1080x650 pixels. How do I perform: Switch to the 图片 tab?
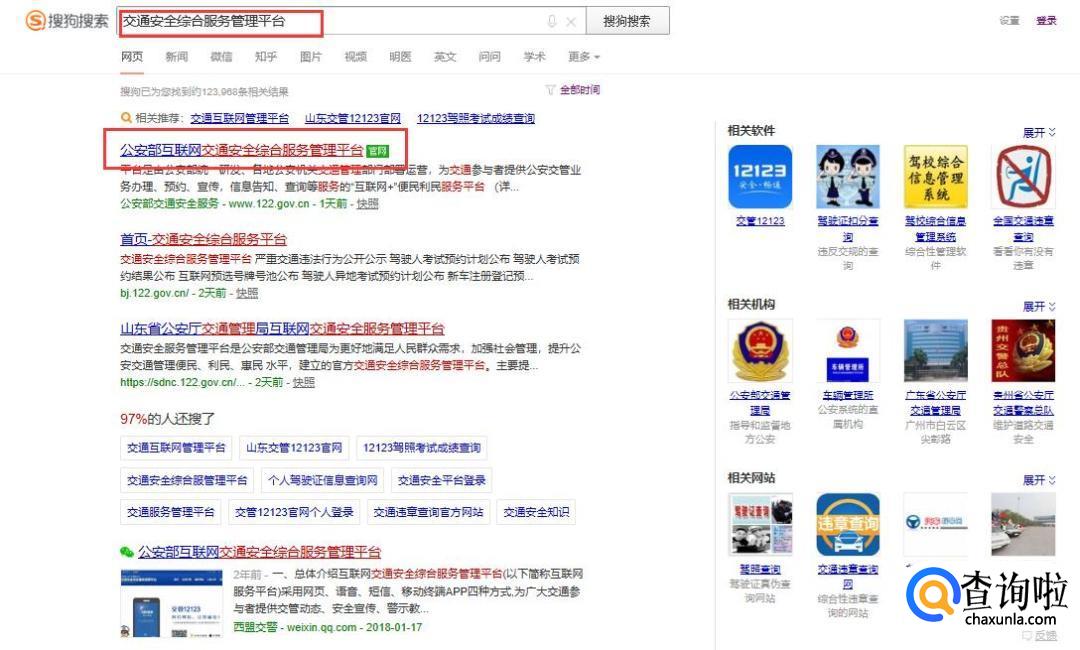[x=311, y=57]
